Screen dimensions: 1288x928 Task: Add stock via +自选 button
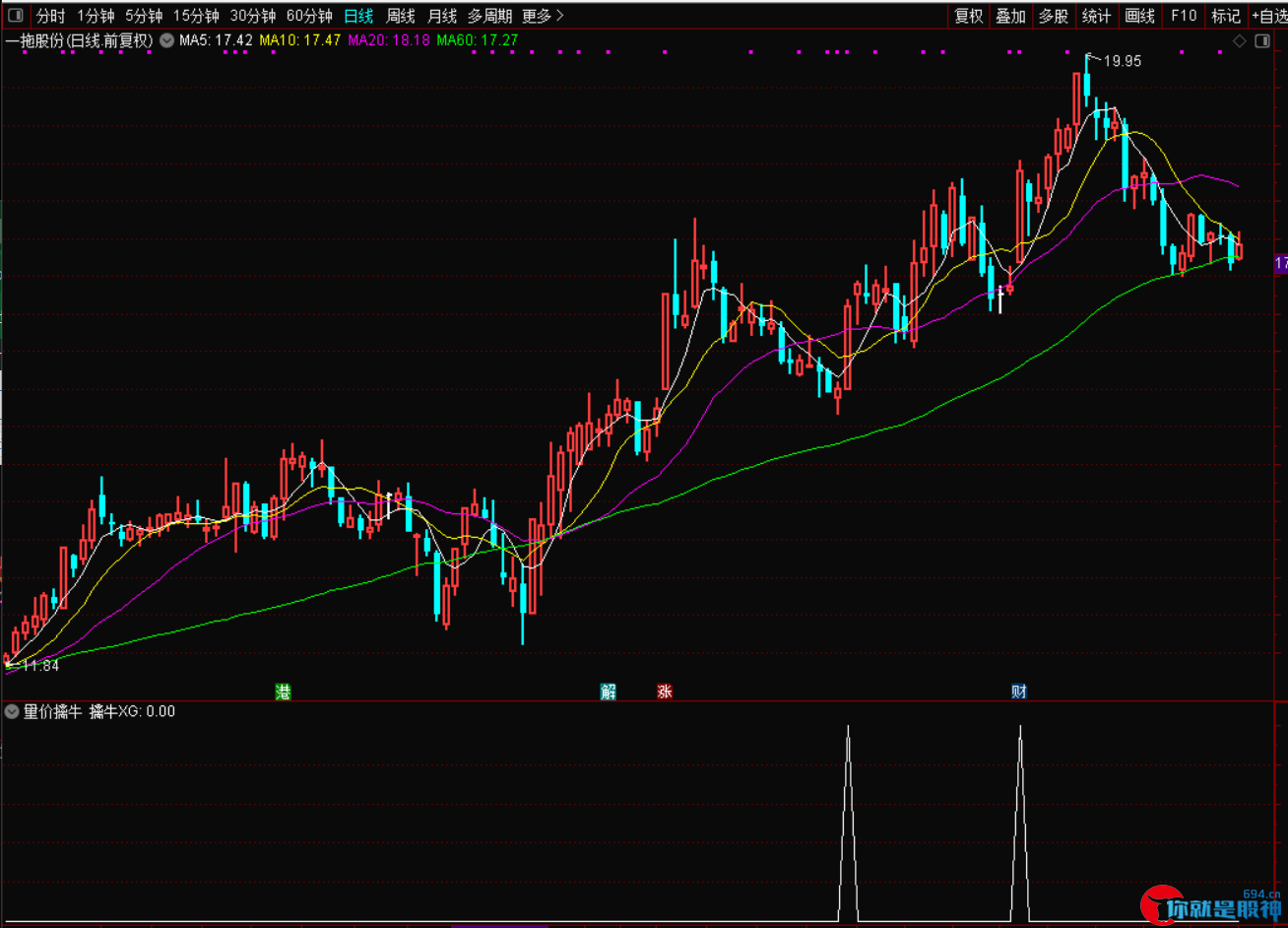(1269, 16)
